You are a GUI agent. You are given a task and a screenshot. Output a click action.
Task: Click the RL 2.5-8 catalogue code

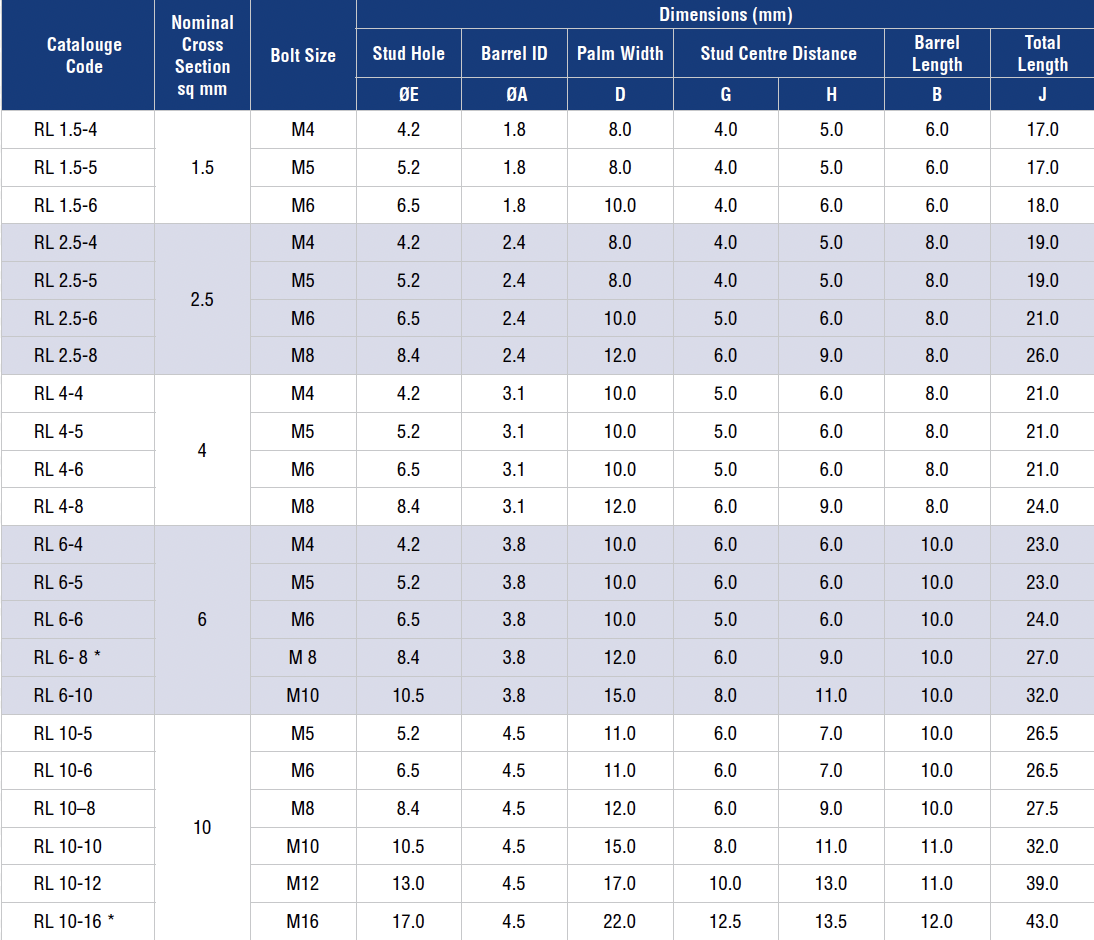coord(66,356)
